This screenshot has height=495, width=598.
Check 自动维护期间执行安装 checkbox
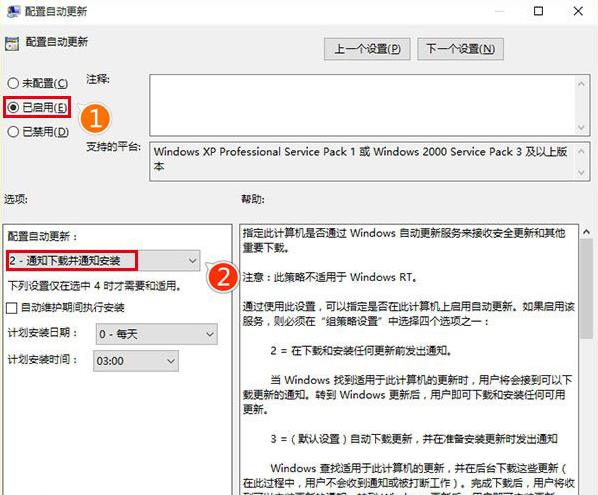point(12,308)
